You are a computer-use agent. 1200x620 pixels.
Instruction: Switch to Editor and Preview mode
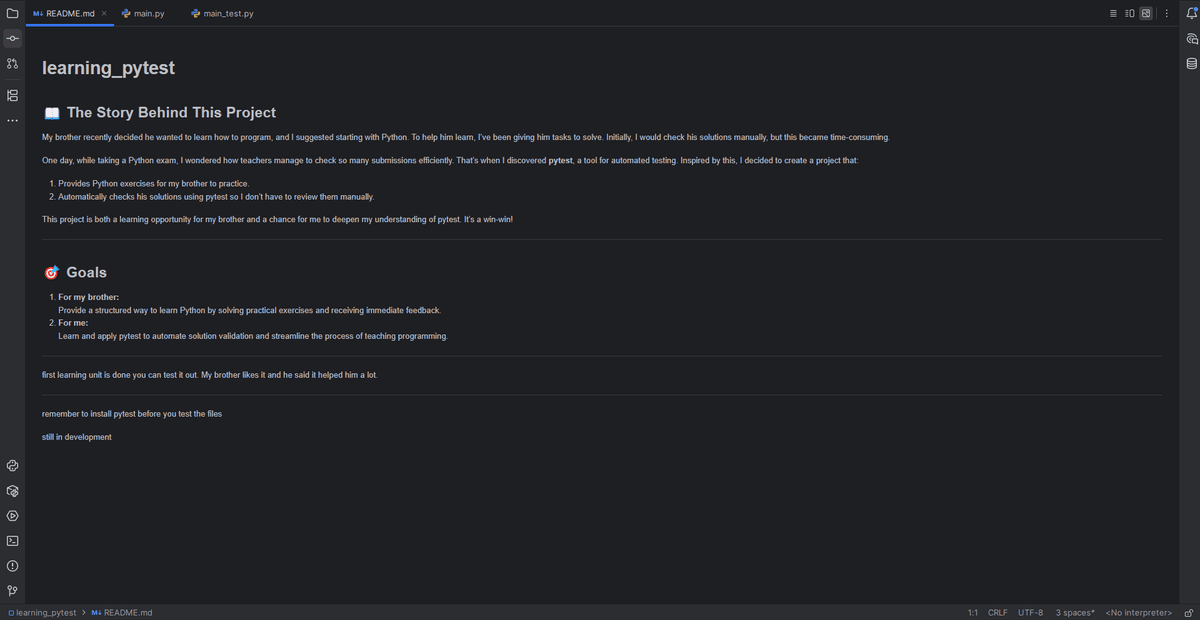[1130, 14]
